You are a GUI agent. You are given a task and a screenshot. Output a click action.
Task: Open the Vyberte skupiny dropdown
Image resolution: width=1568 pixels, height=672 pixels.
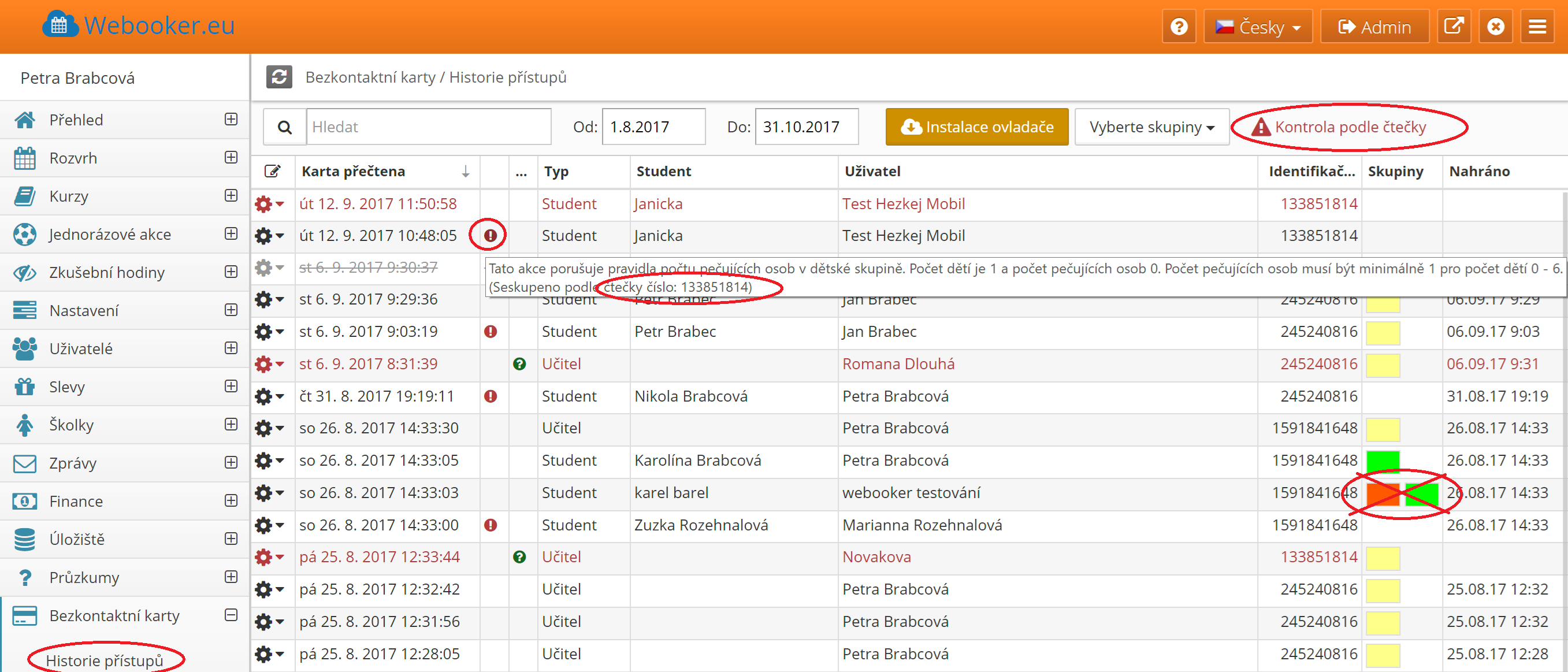pos(1151,127)
